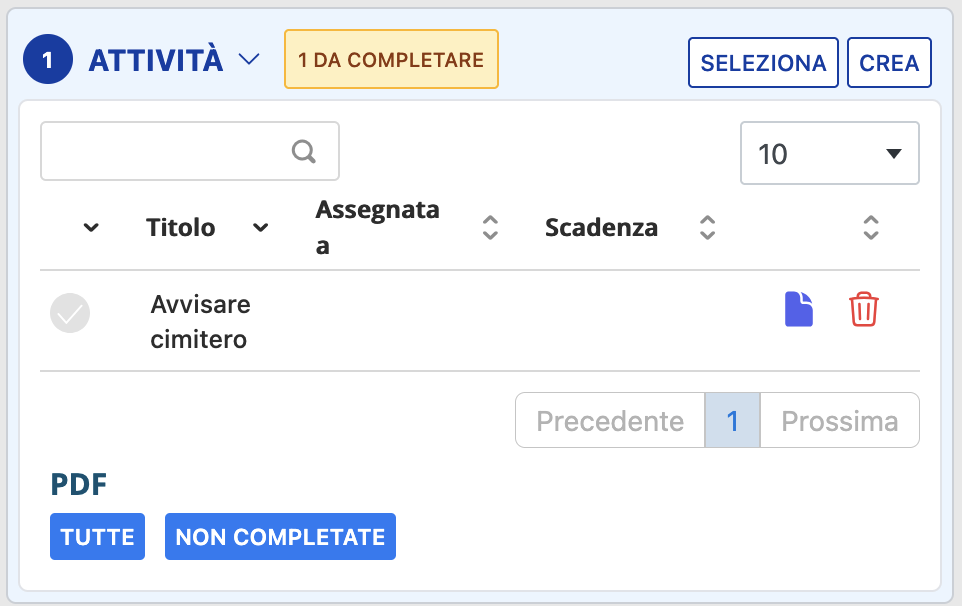
Task: Open the rows-per-page dropdown showing 10
Action: (829, 154)
